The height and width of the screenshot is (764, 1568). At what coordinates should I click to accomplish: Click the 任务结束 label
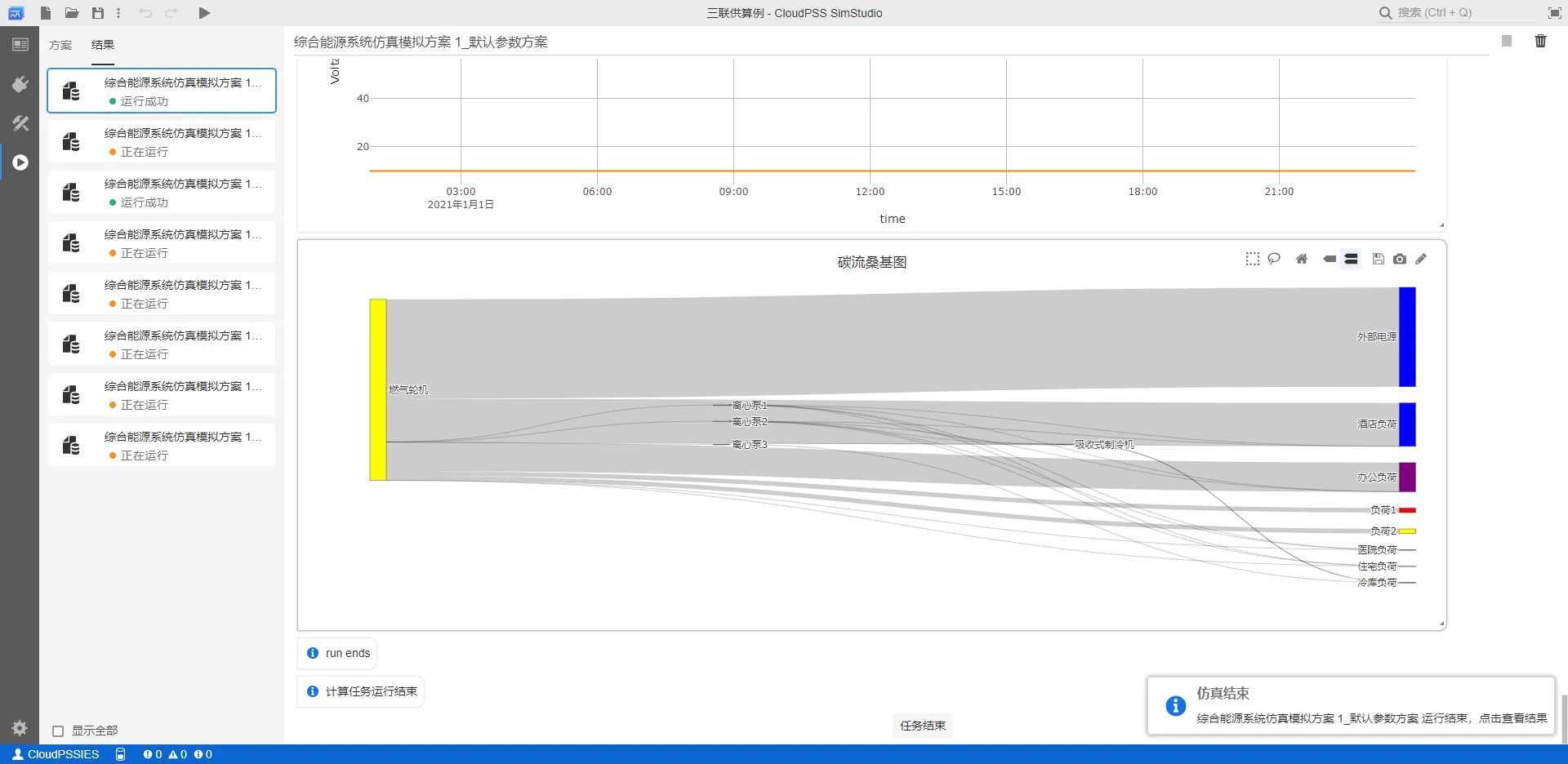coord(923,726)
